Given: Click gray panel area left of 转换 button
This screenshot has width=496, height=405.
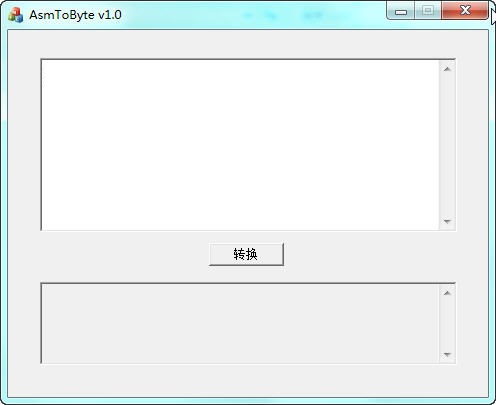Looking at the screenshot, I should (x=123, y=254).
